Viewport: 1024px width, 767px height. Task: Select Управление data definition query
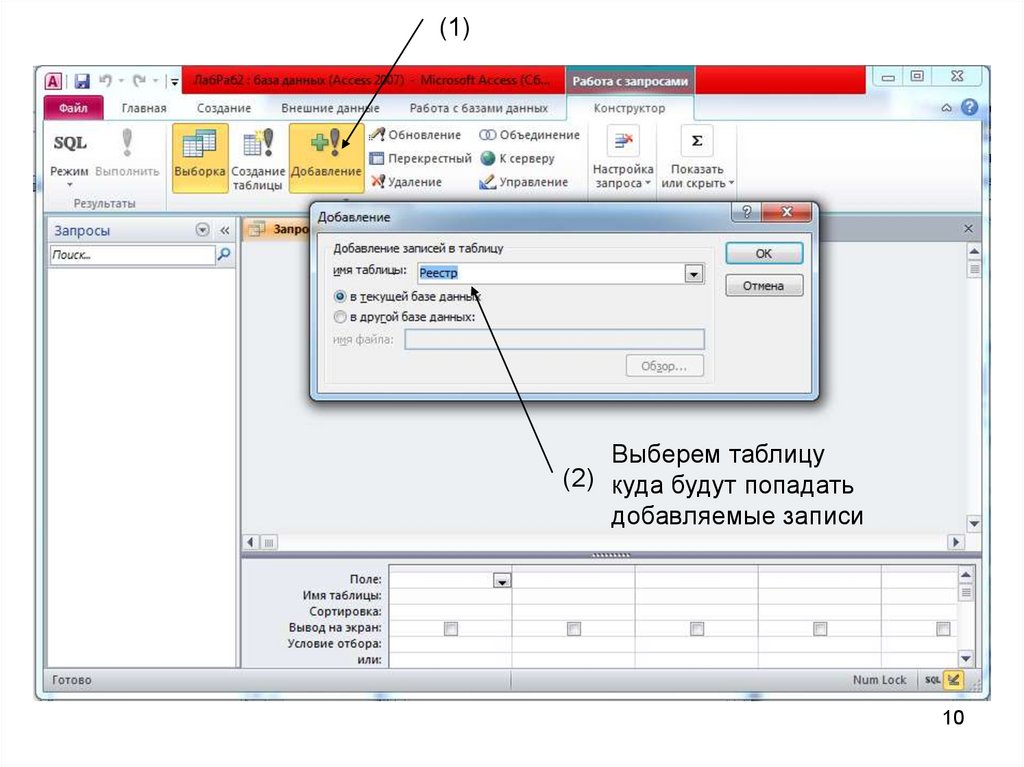524,182
